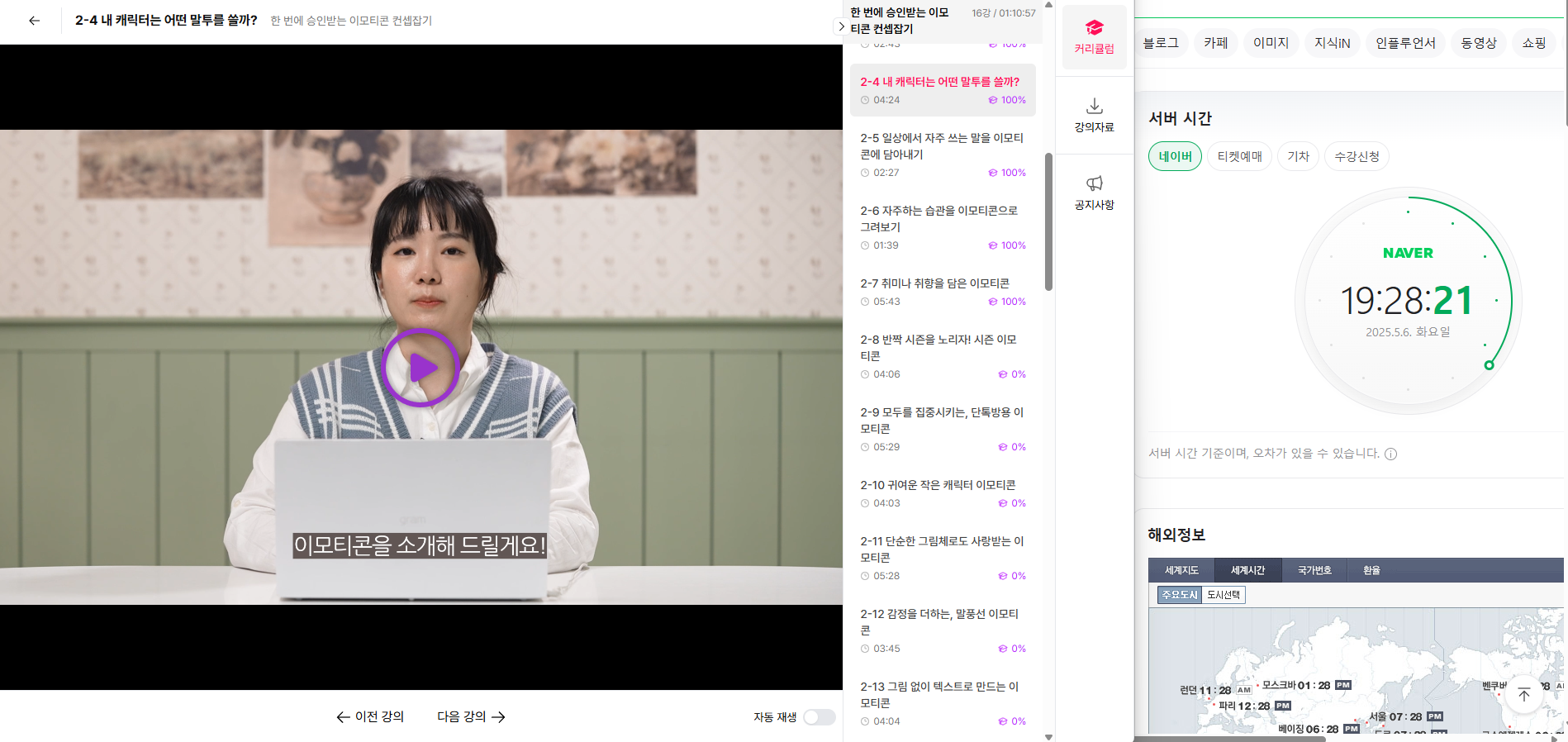Switch to 국가번호 tab
Image resolution: width=1568 pixels, height=742 pixels.
(x=1314, y=570)
